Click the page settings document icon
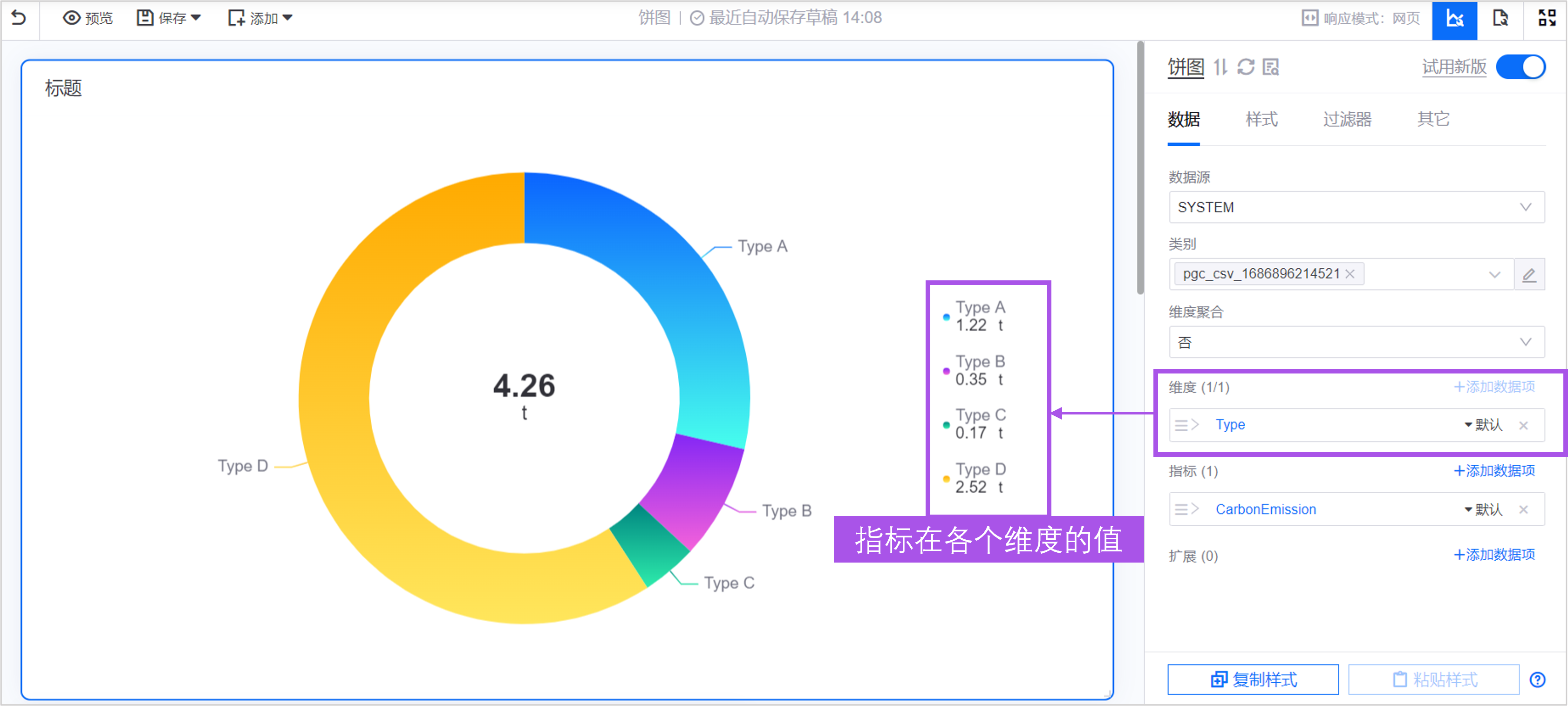 [1500, 19]
